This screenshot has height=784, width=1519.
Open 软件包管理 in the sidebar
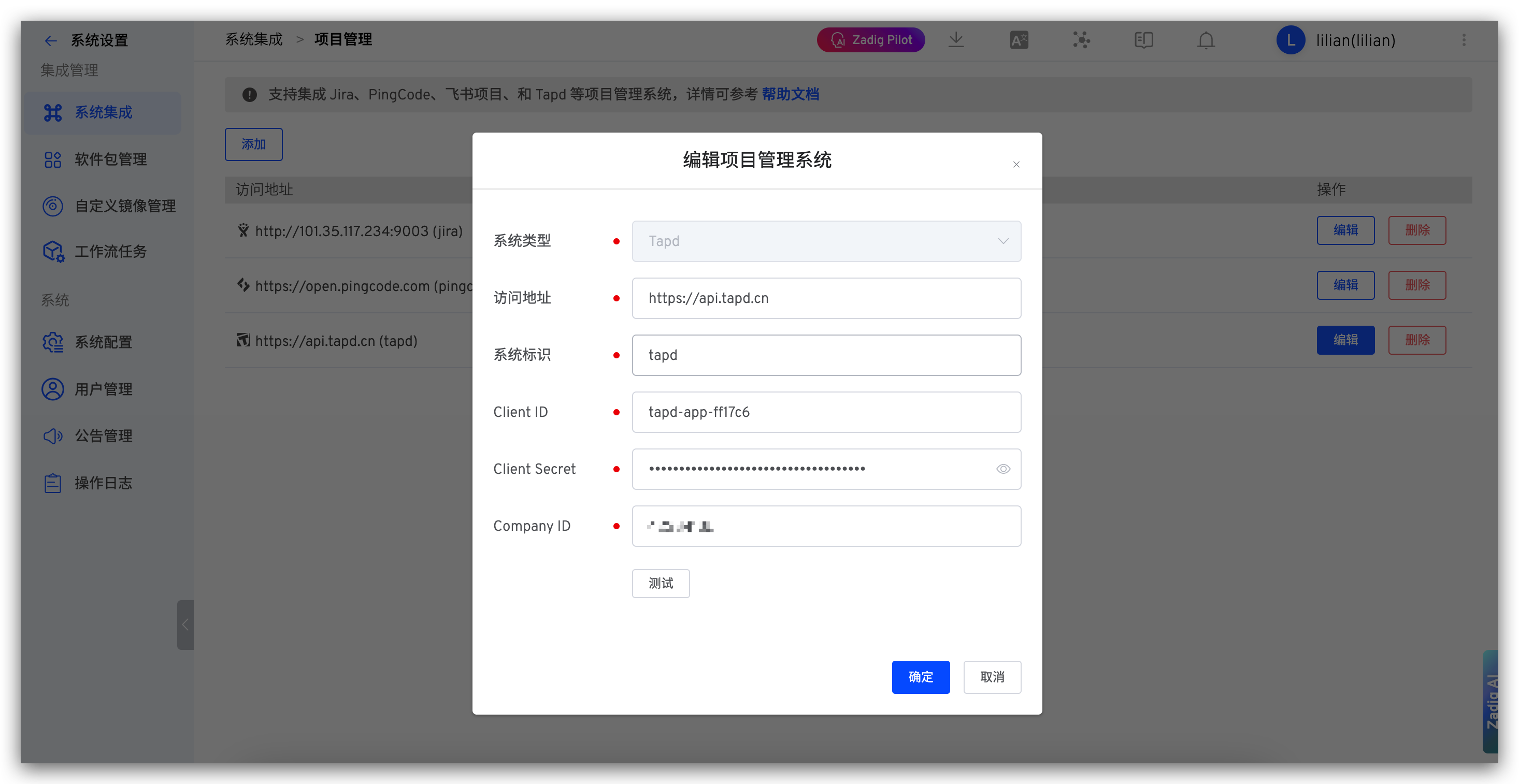[110, 159]
